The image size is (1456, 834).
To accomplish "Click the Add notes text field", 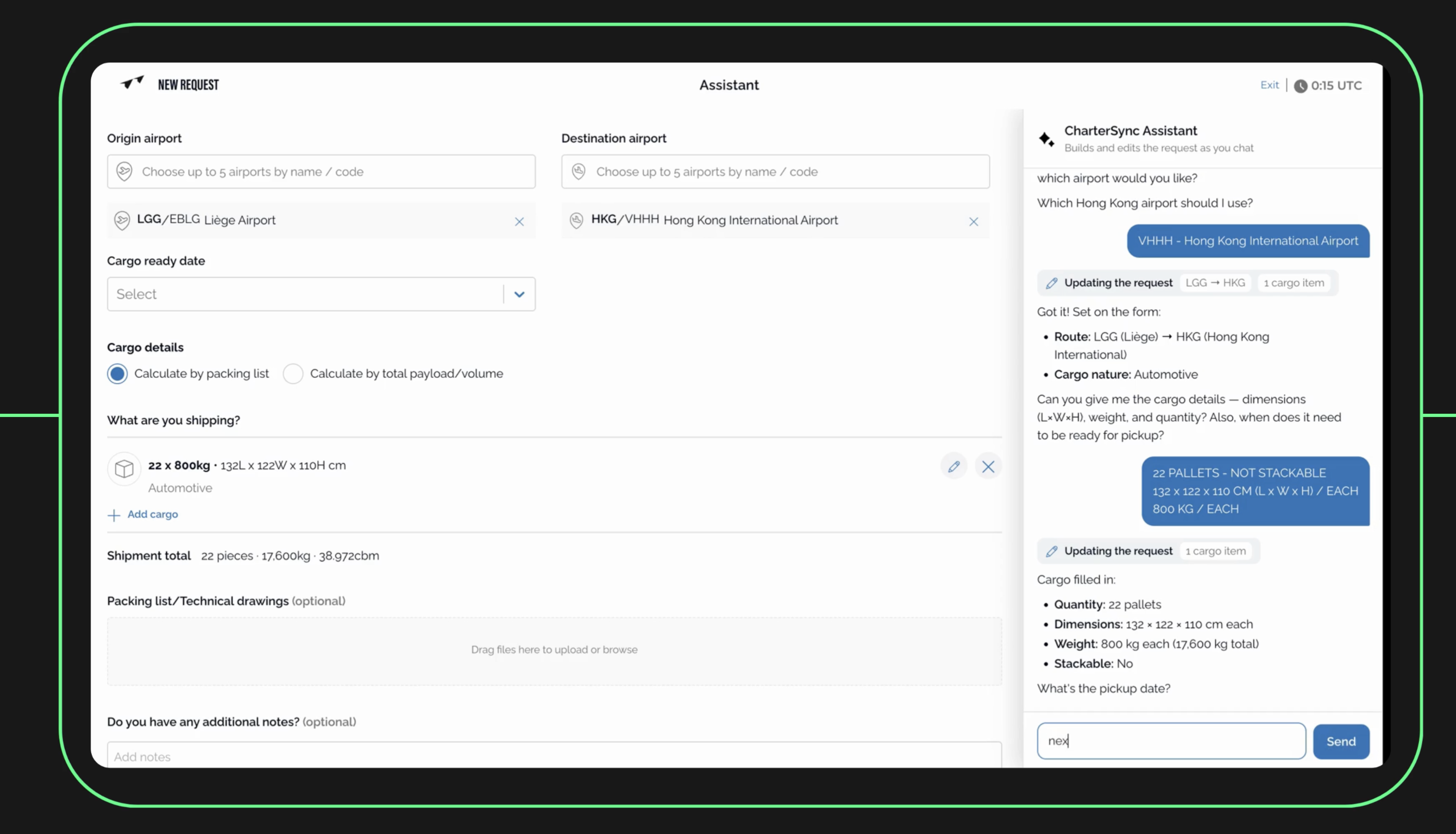I will pos(554,755).
